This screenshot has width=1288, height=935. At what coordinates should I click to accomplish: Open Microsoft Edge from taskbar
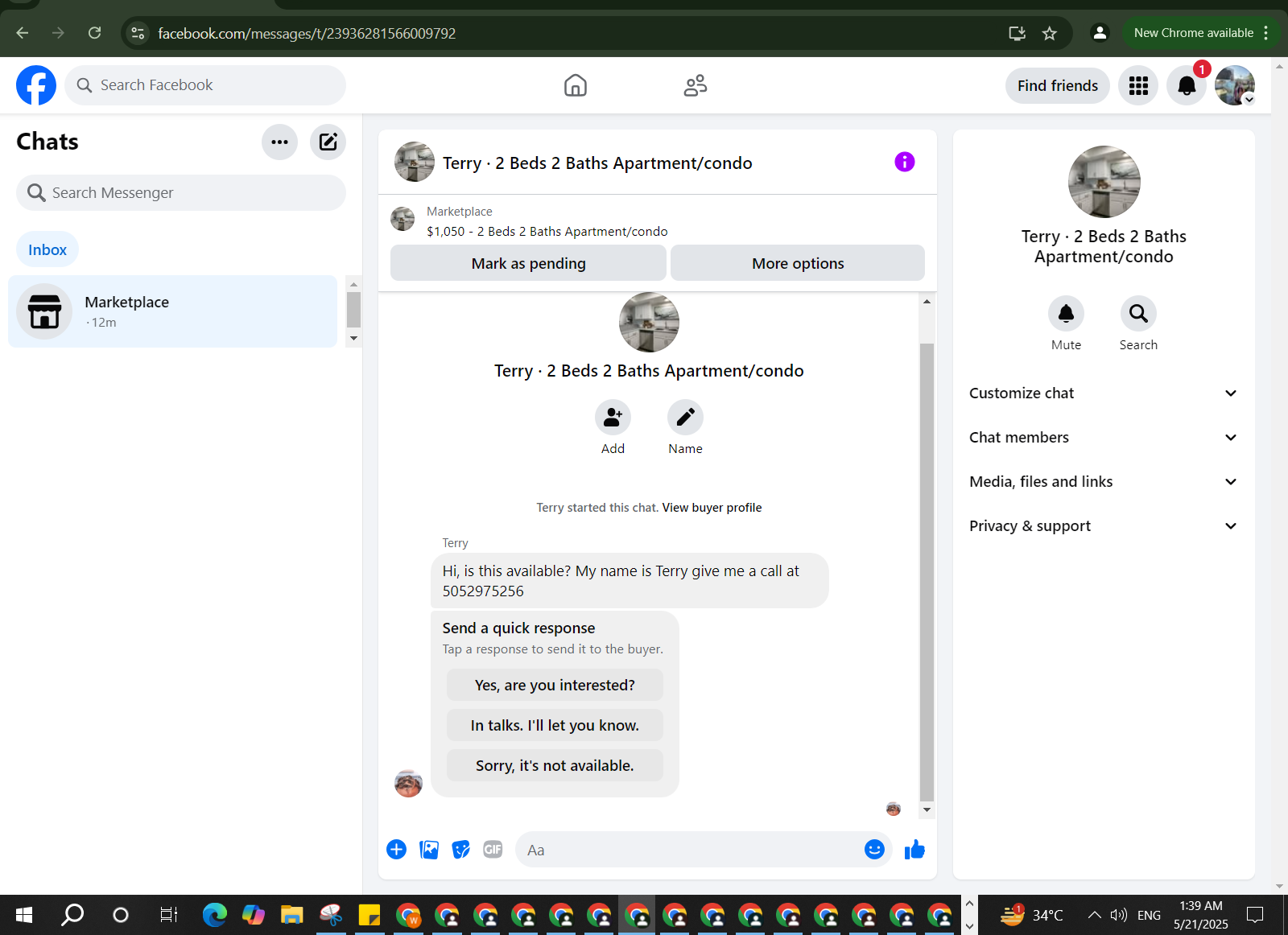(x=215, y=915)
